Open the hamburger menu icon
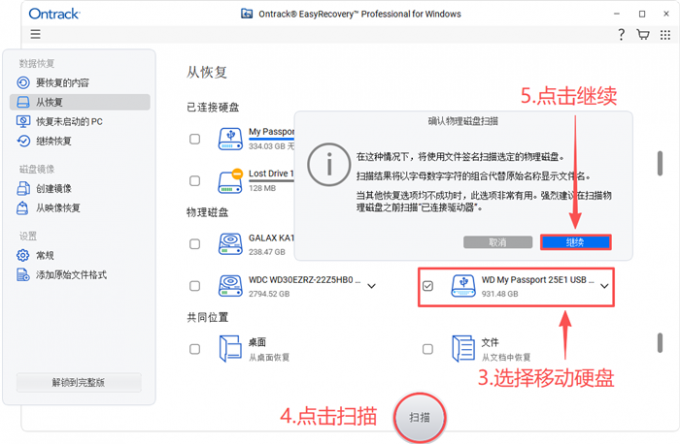The height and width of the screenshot is (444, 680). pyautogui.click(x=36, y=34)
